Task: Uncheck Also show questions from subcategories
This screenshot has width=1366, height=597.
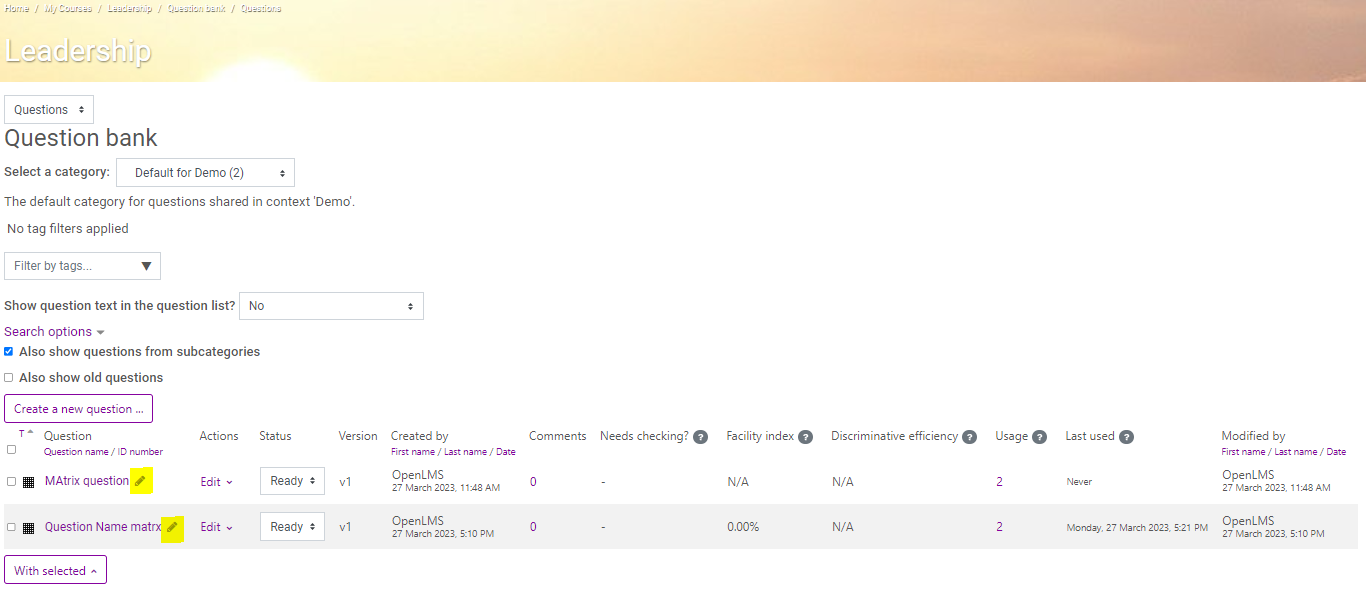Action: pos(9,352)
